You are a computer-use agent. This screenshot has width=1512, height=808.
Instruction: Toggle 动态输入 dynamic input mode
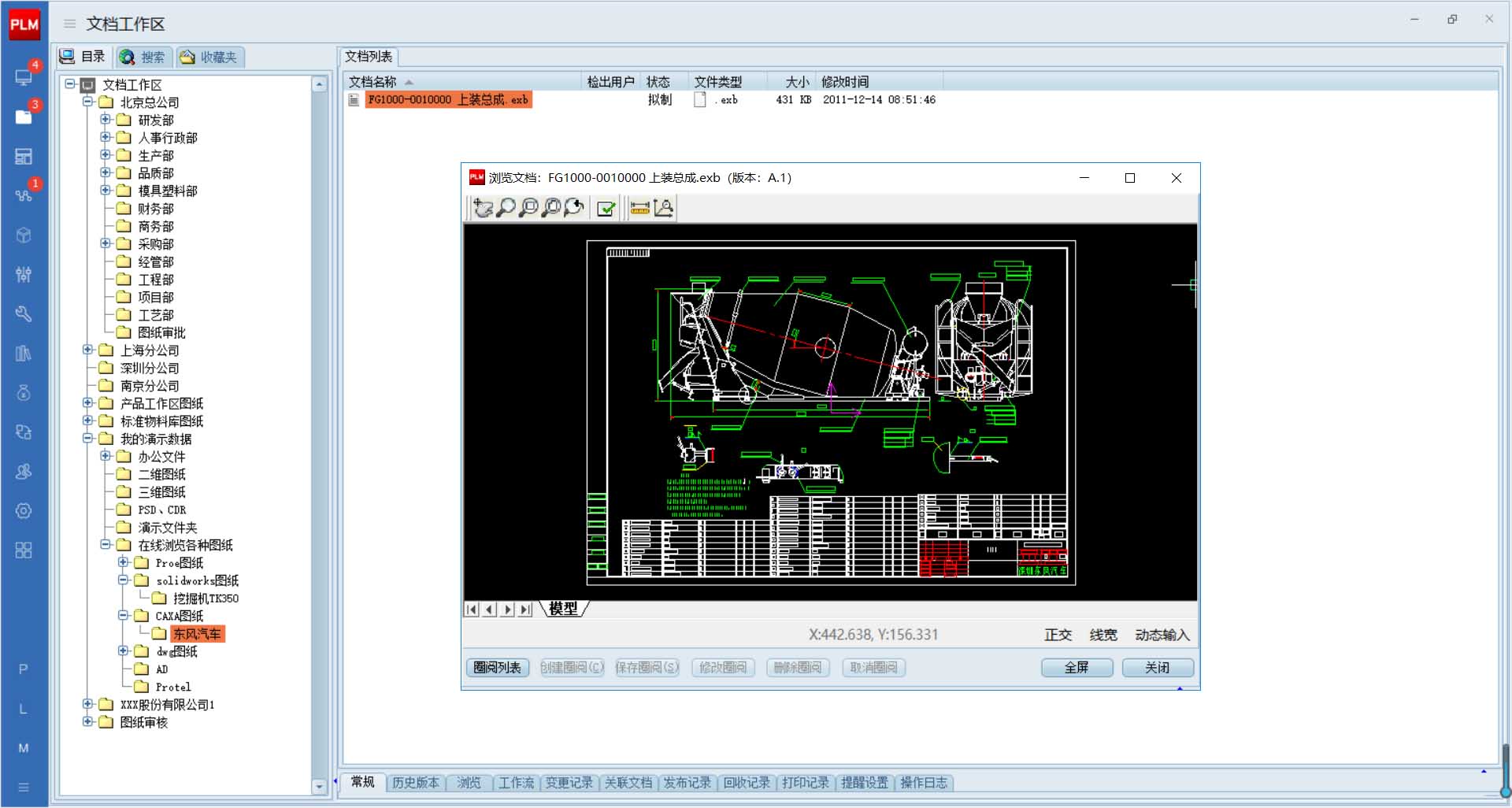[1162, 635]
